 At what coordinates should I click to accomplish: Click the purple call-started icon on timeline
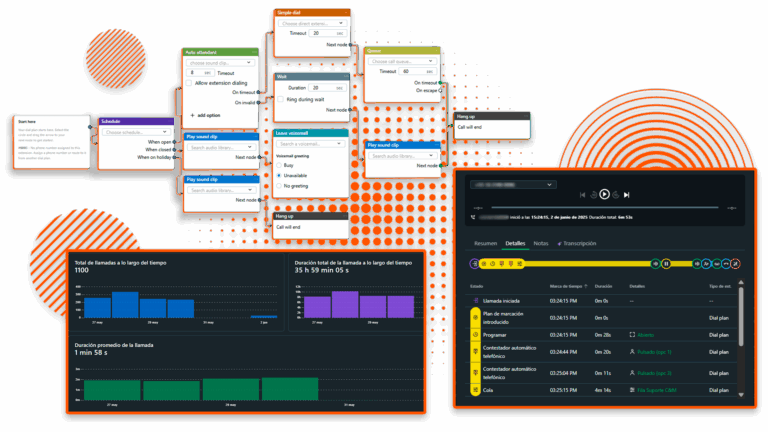[474, 264]
